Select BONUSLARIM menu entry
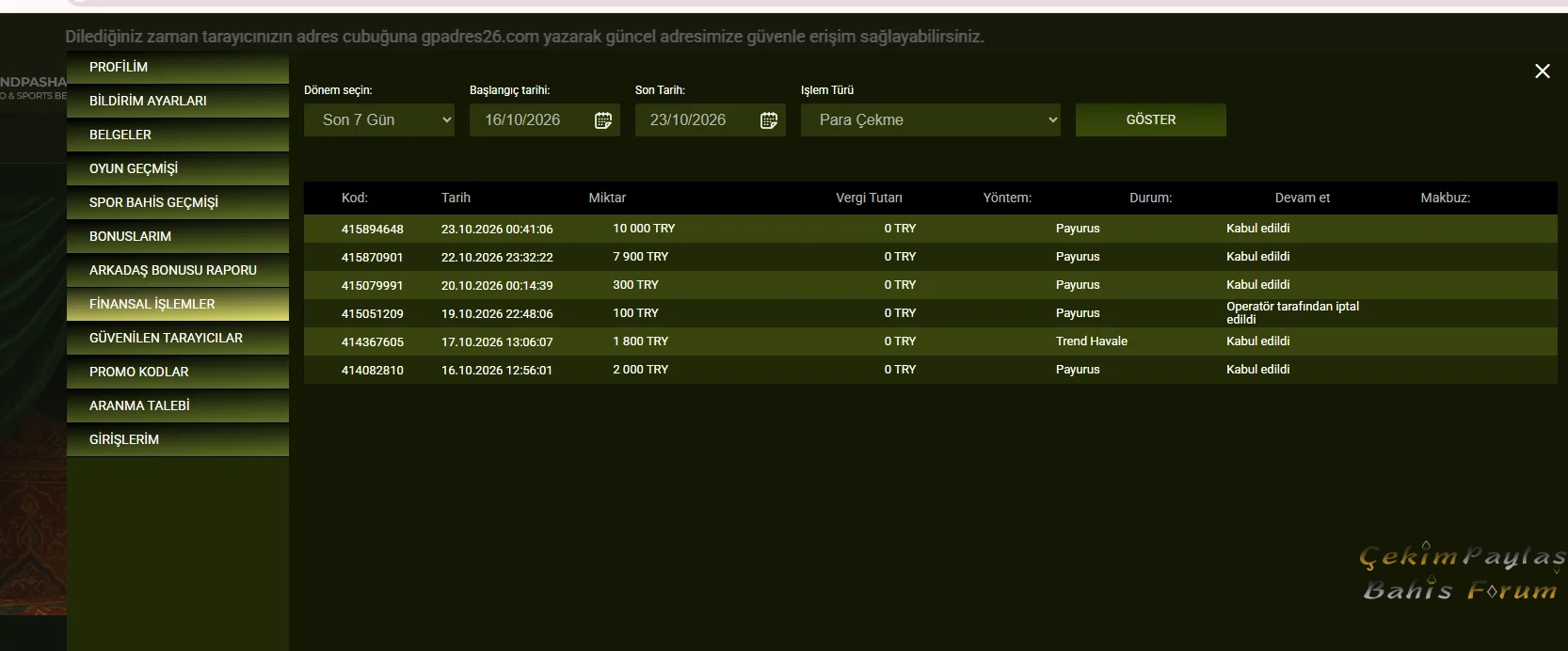 coord(178,236)
